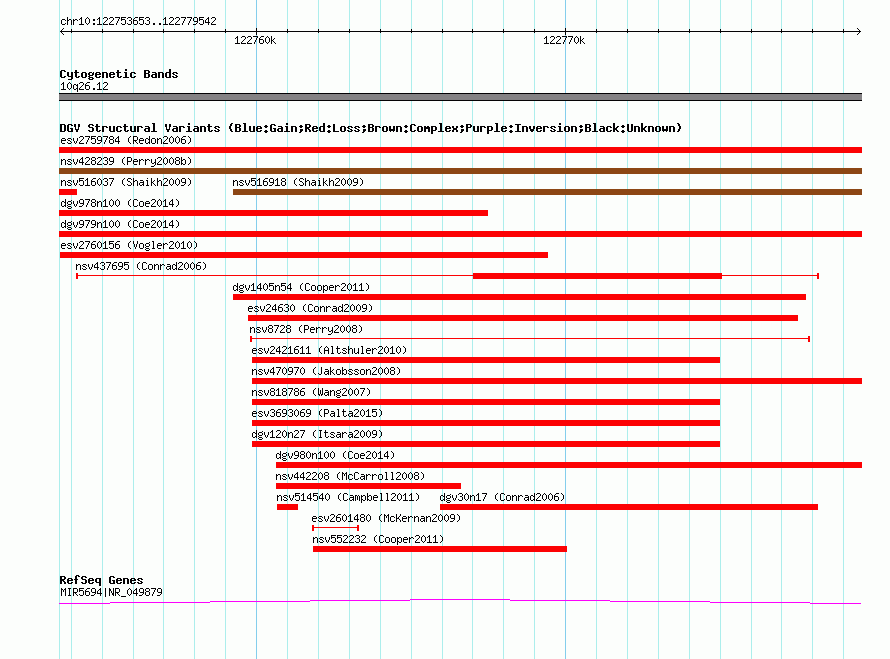Viewport: 890px width, 659px height.
Task: Select the esv24630 red bar
Action: [x=523, y=318]
